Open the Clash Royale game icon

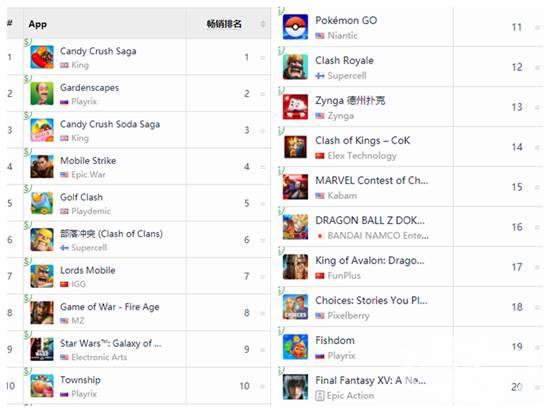coord(295,67)
